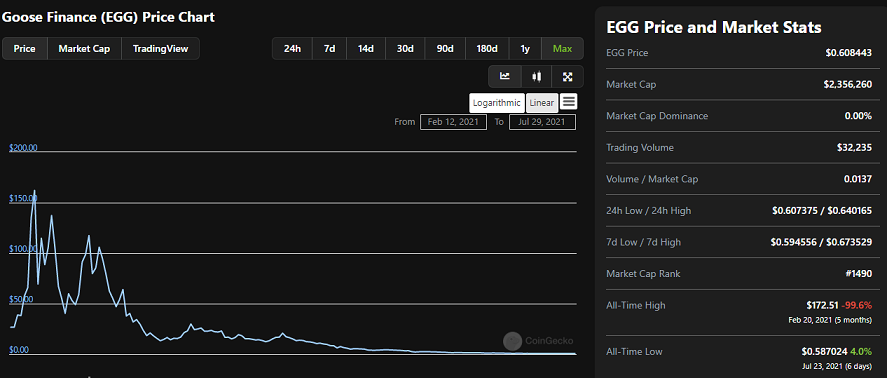Select the Price tab
887x378 pixels.
point(25,49)
